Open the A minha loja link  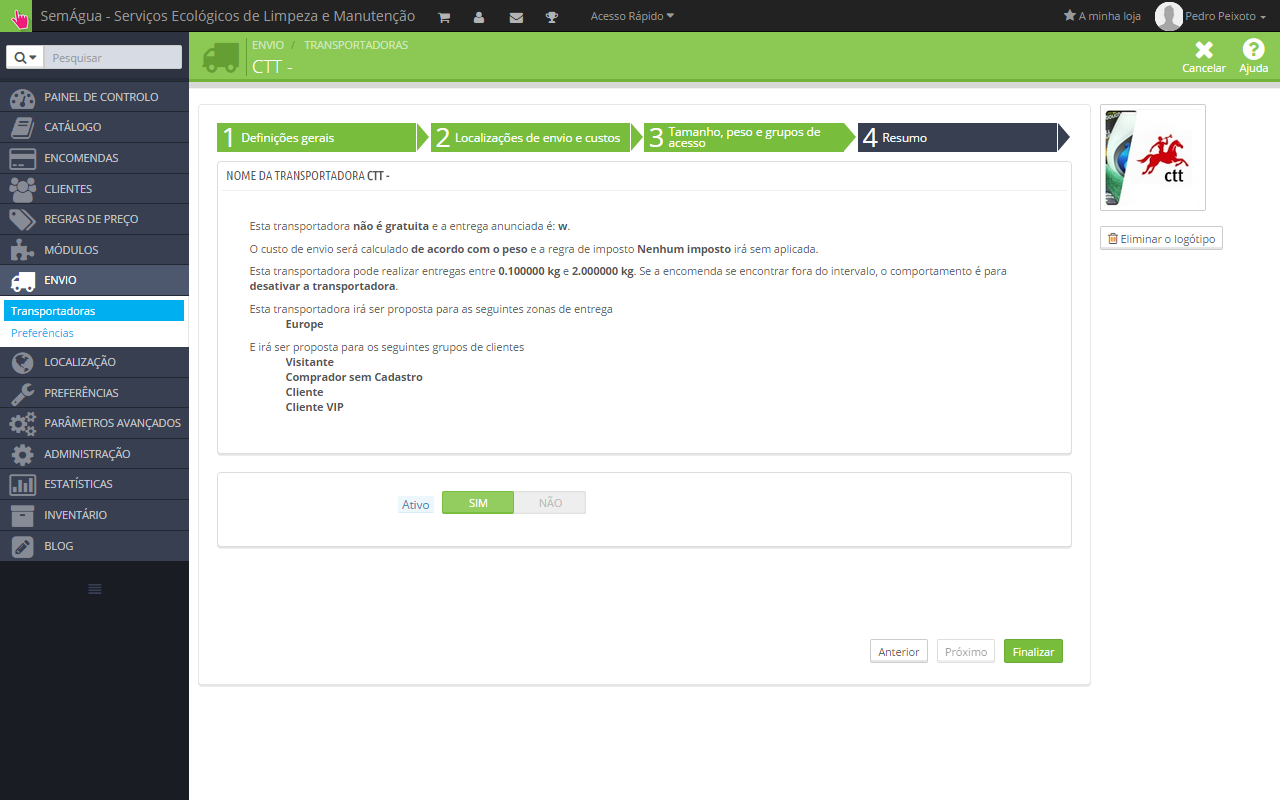point(1102,16)
